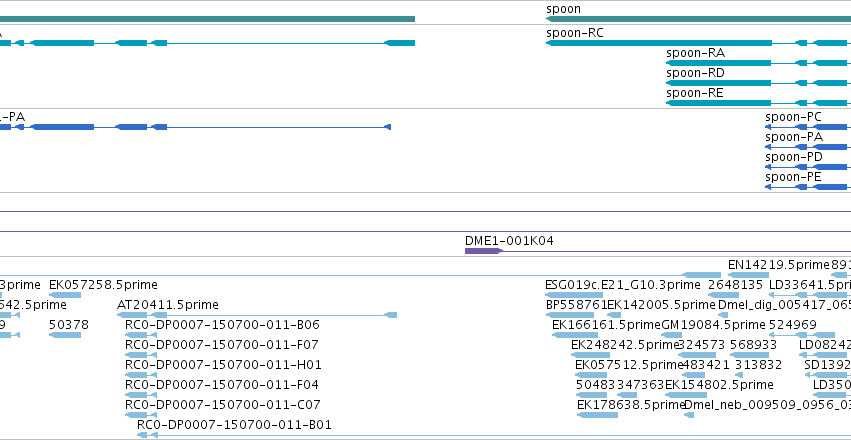Click RC0-DP0007-150700-011-H01 label
Image resolution: width=851 pixels, height=440 pixels.
(223, 365)
